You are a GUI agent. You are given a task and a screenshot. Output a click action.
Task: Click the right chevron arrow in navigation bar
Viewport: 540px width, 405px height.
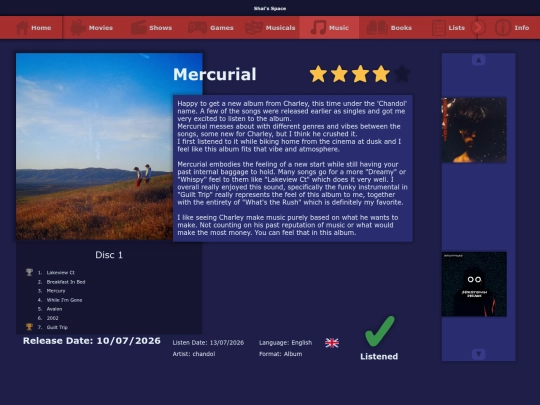pyautogui.click(x=478, y=28)
